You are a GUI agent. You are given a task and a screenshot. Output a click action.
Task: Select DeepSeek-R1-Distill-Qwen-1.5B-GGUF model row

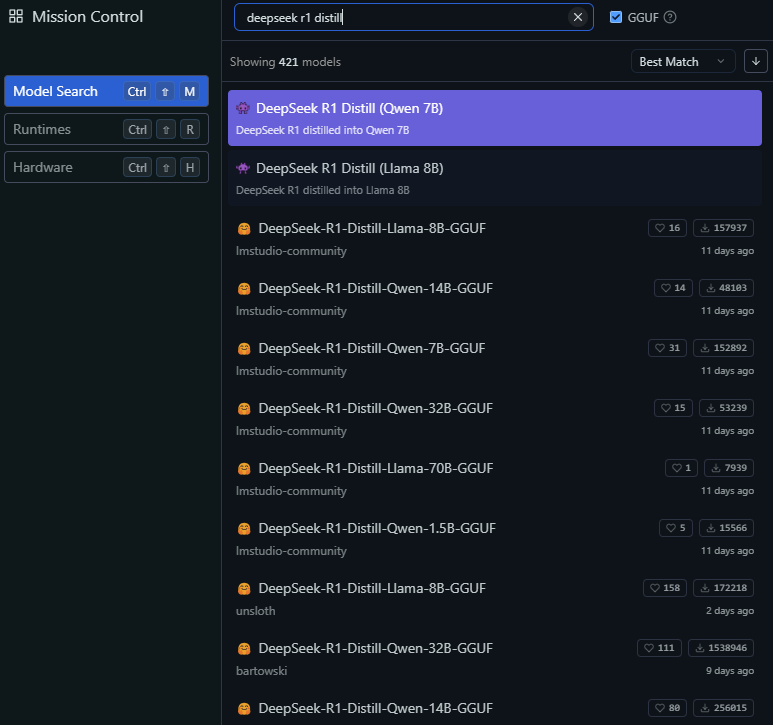tap(494, 539)
